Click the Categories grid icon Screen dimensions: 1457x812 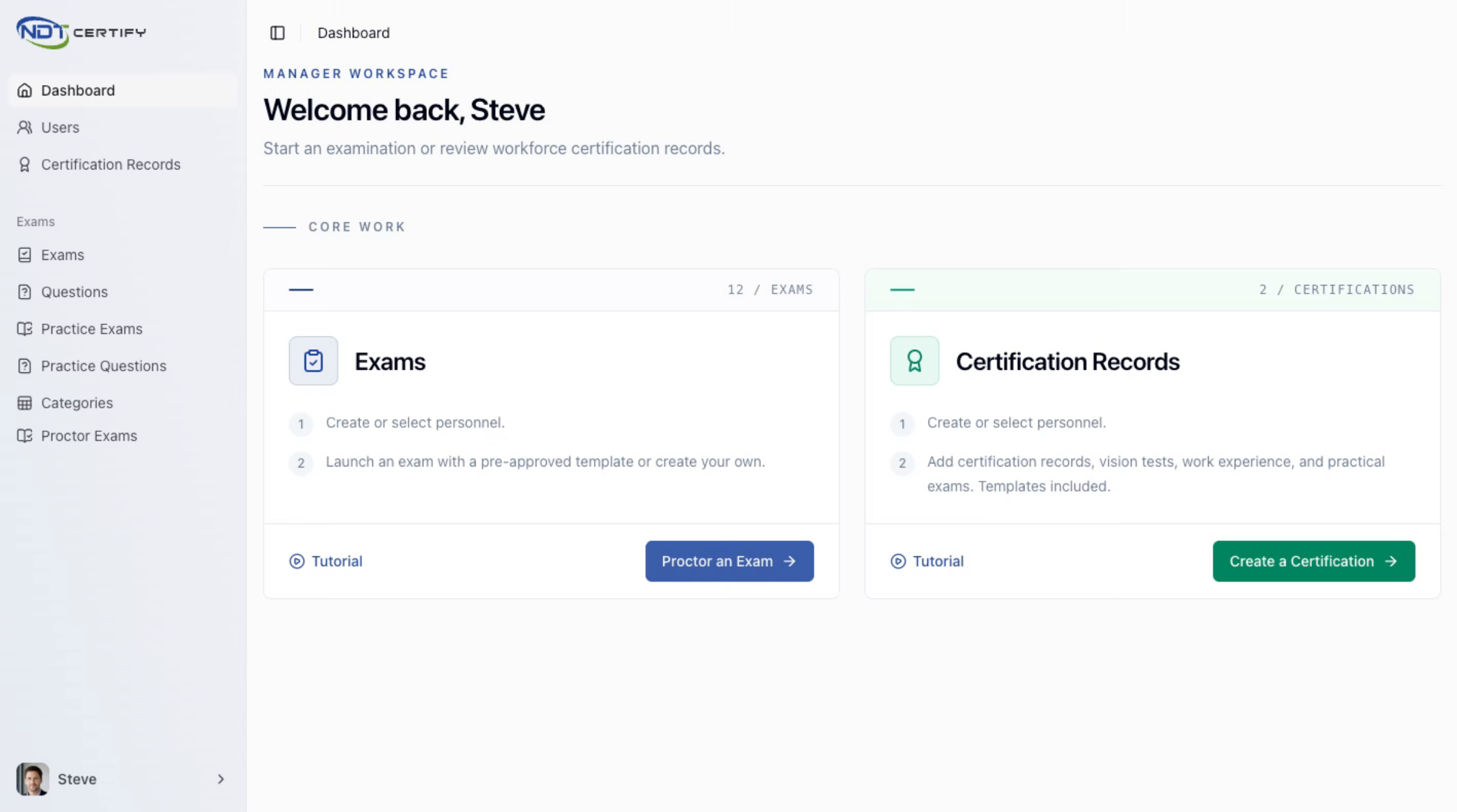tap(24, 403)
